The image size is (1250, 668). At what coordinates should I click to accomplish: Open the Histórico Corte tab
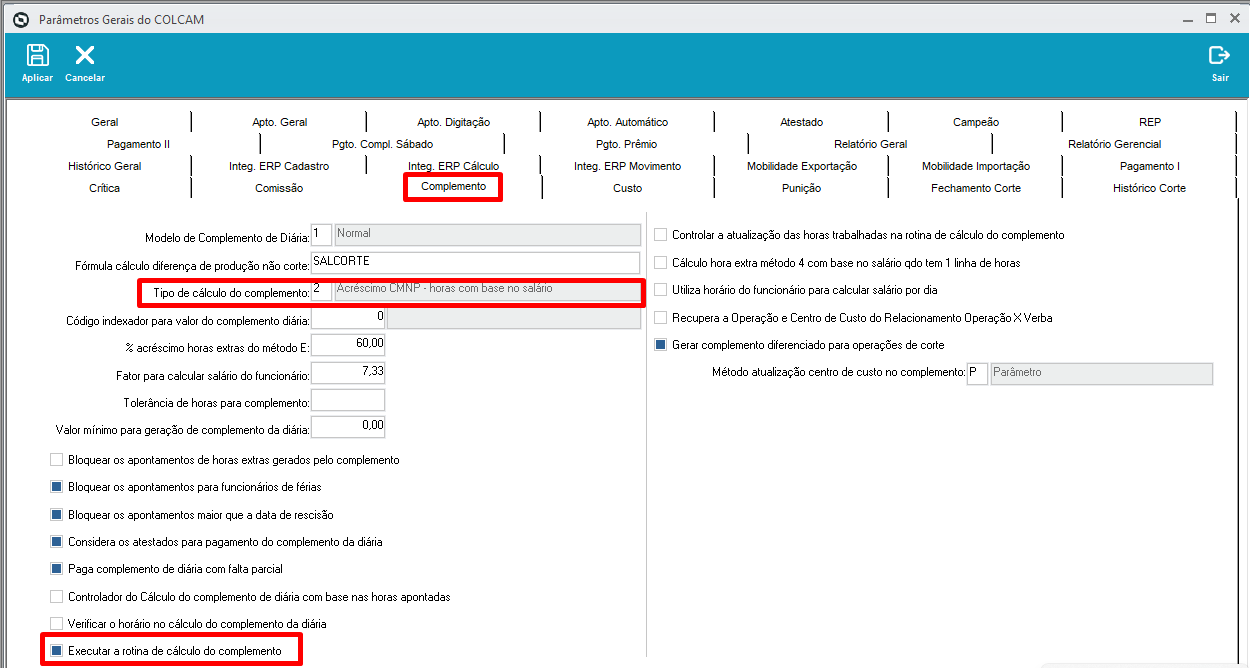click(x=1150, y=188)
